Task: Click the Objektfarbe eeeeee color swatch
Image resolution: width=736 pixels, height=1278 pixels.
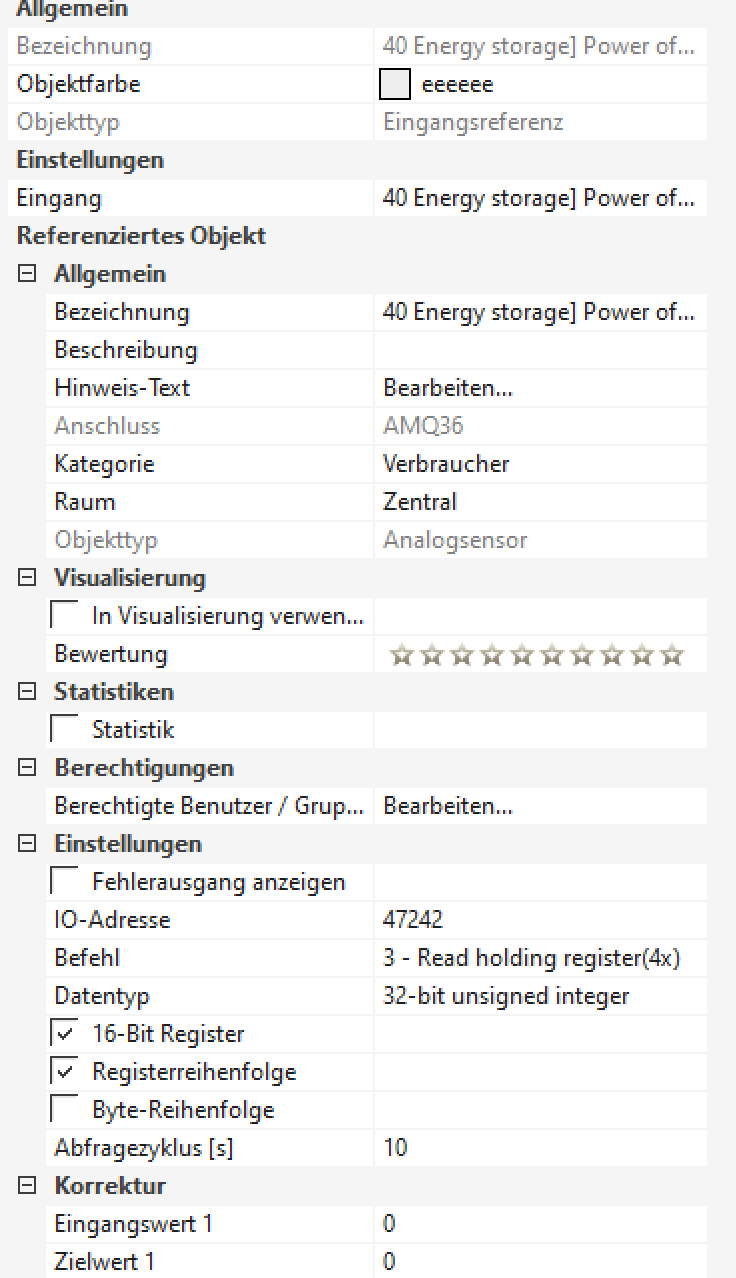Action: tap(395, 85)
